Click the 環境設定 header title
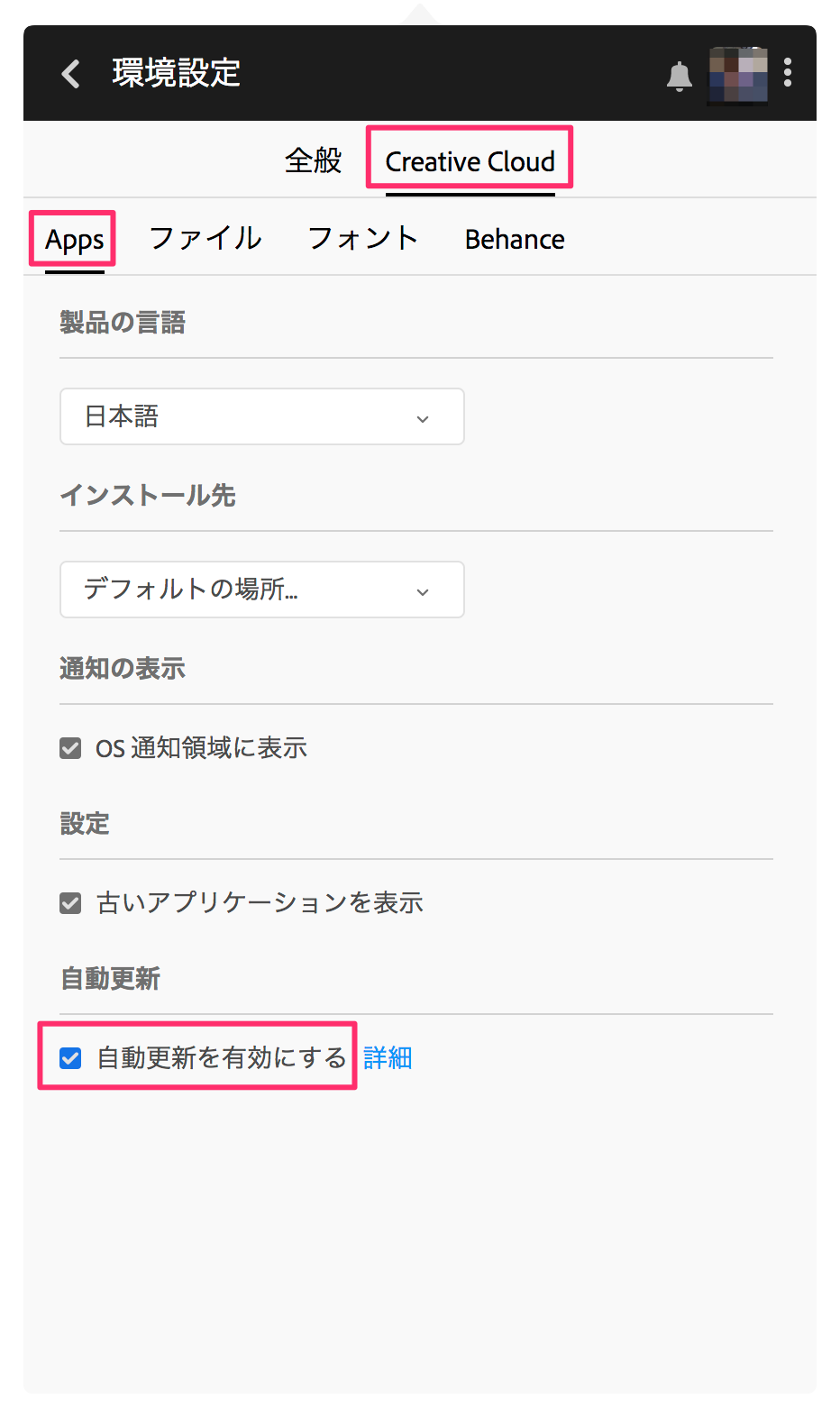This screenshot has width=840, height=1417. (x=177, y=73)
